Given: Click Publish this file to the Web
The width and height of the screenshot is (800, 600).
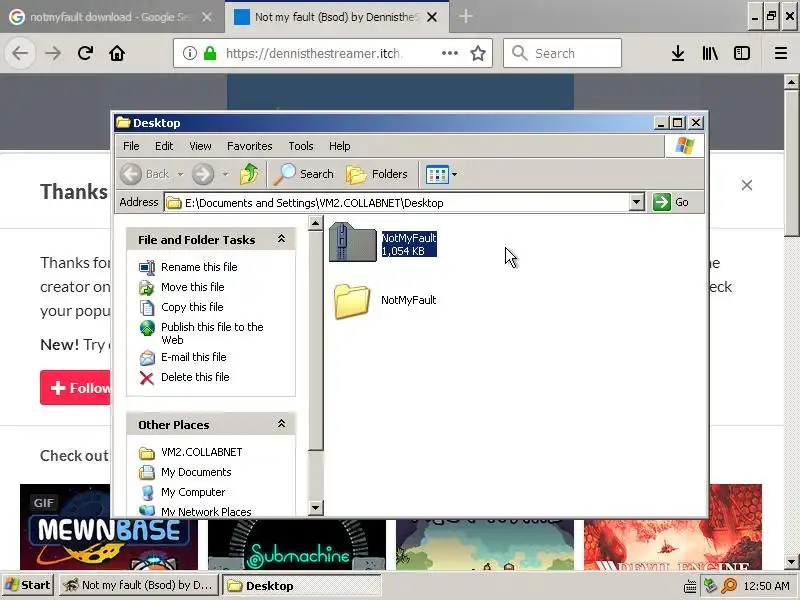Looking at the screenshot, I should pos(212,333).
